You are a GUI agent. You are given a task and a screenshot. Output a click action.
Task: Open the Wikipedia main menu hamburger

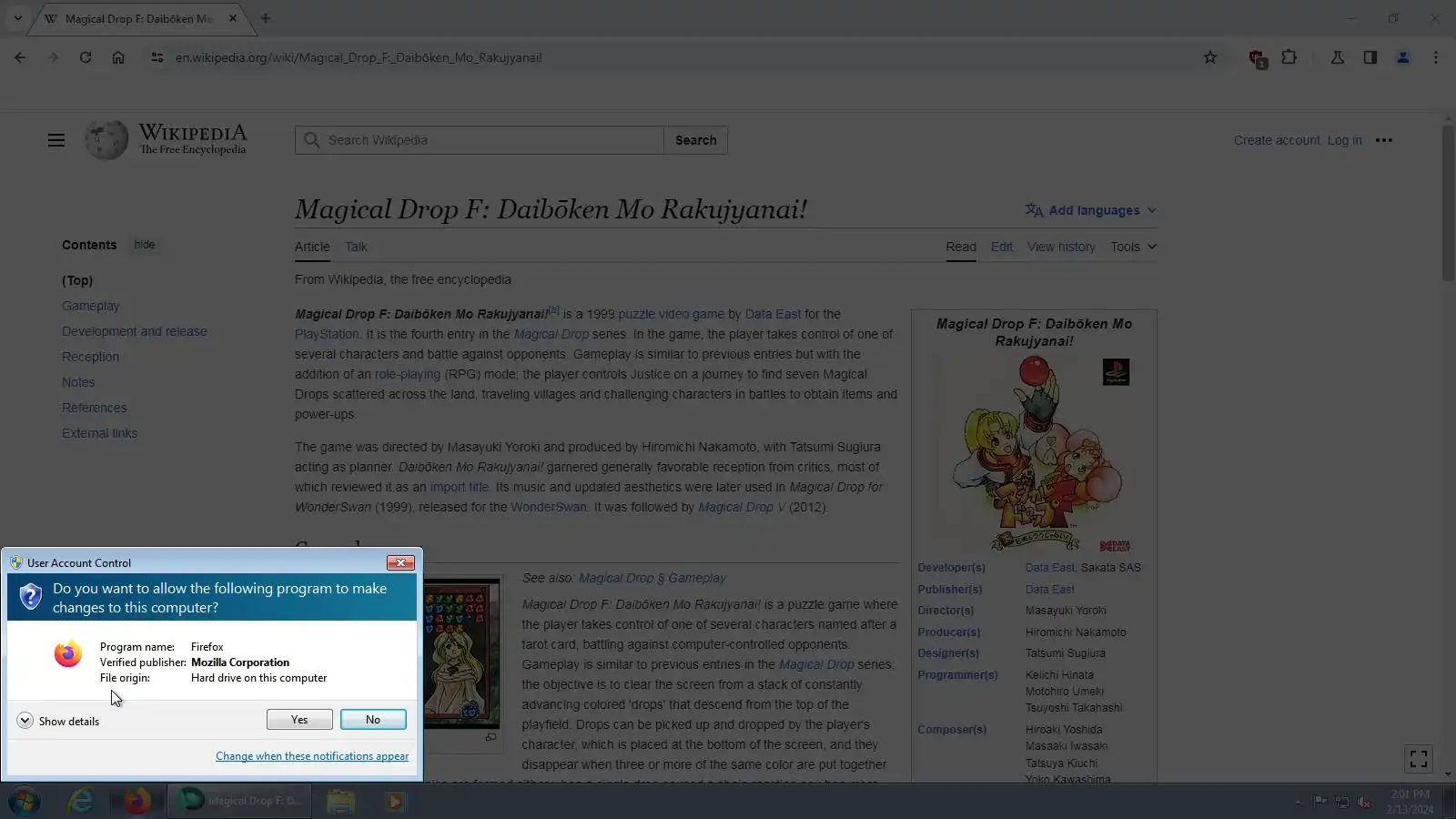(56, 140)
